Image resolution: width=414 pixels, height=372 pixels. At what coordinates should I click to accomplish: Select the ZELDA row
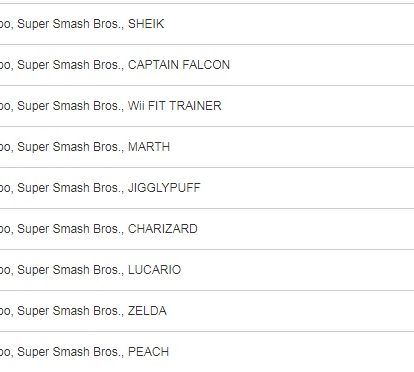click(207, 311)
